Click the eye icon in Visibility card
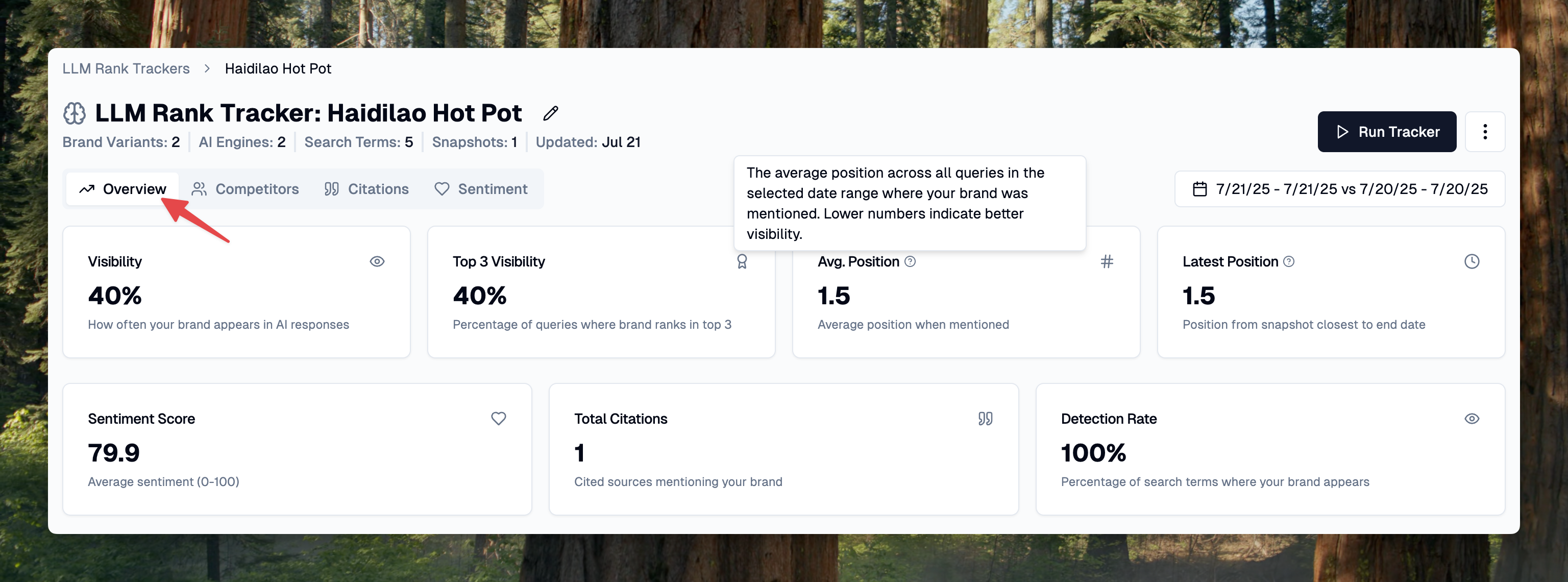 pos(377,262)
